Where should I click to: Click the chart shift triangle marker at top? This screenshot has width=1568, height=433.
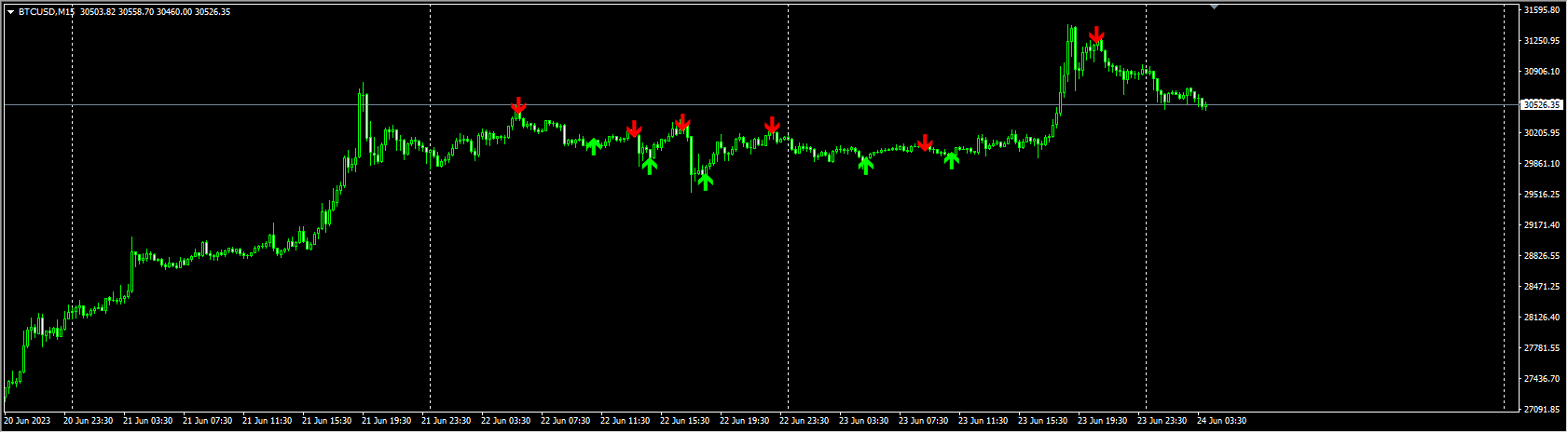click(1214, 7)
